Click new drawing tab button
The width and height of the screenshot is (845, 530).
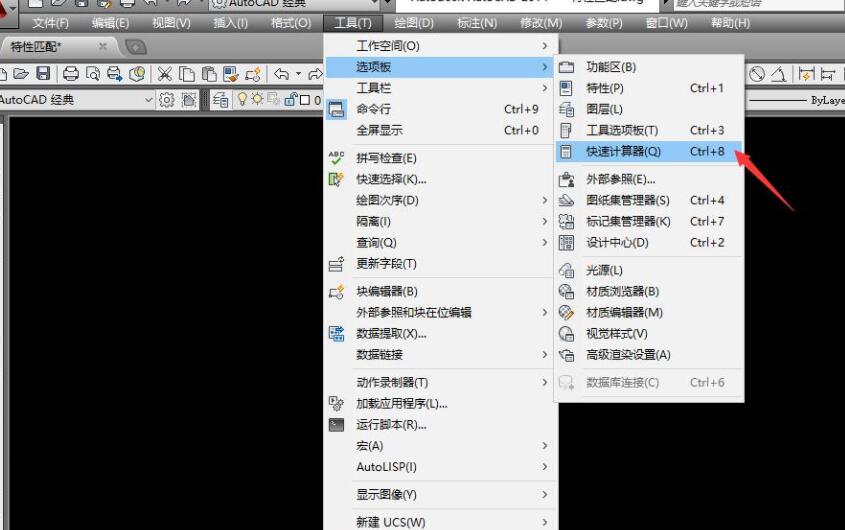pyautogui.click(x=136, y=47)
